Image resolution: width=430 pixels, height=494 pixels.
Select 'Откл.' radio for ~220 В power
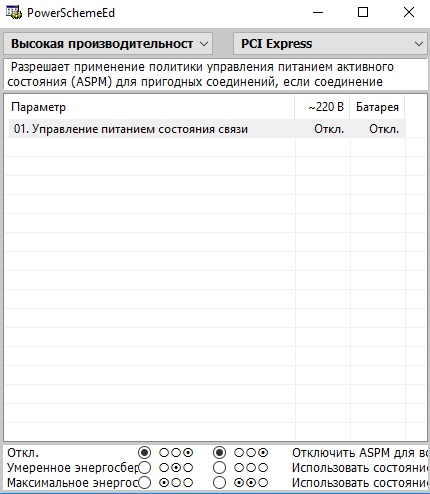pos(144,453)
